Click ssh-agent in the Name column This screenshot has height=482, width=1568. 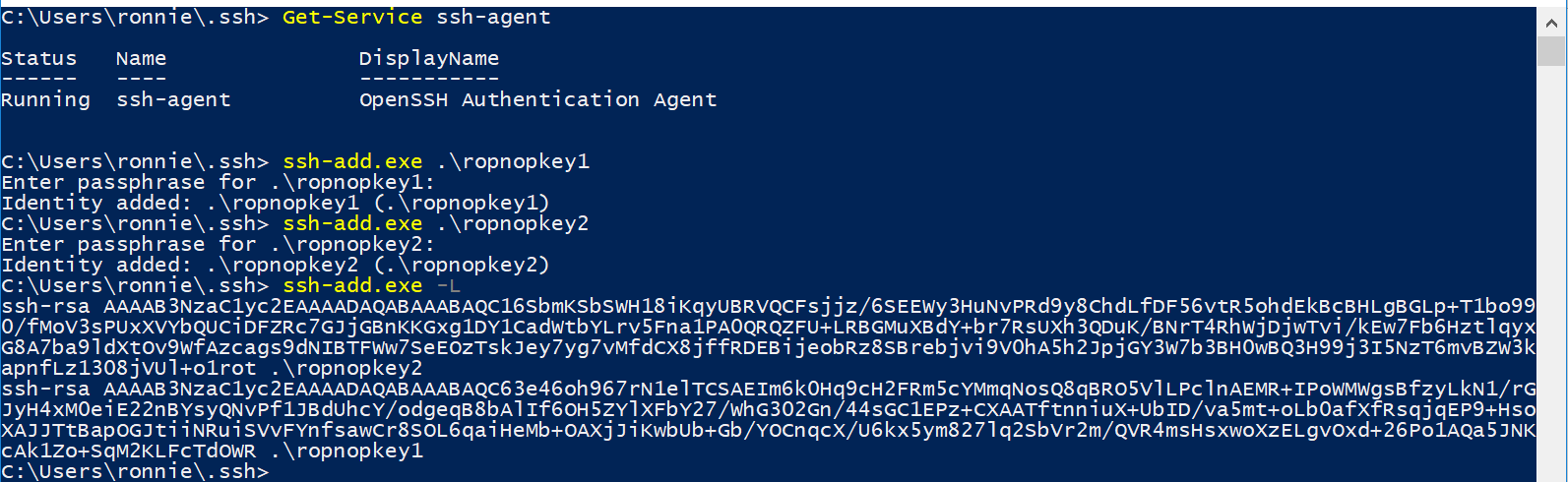(x=174, y=100)
